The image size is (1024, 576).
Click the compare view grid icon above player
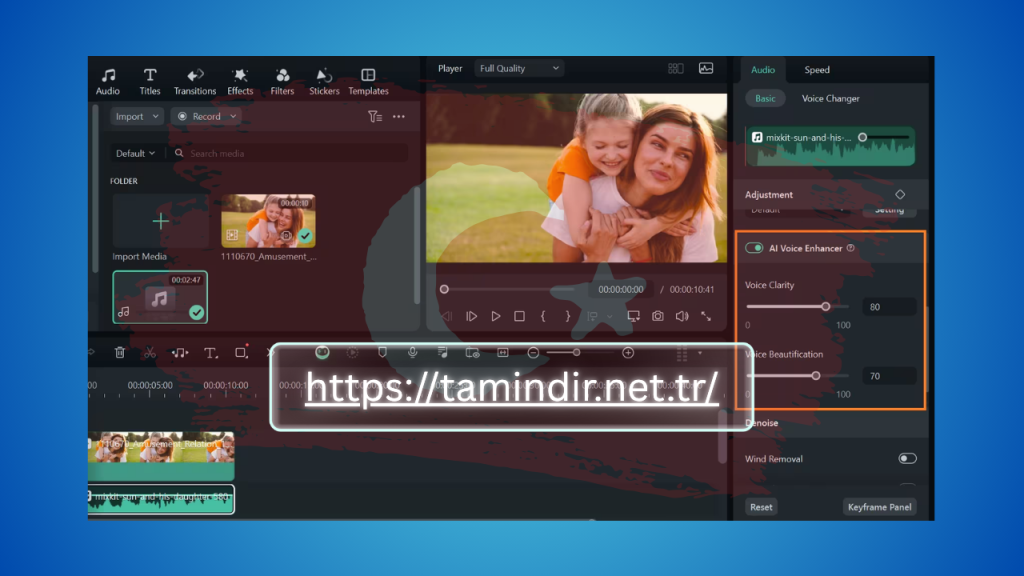coord(675,69)
